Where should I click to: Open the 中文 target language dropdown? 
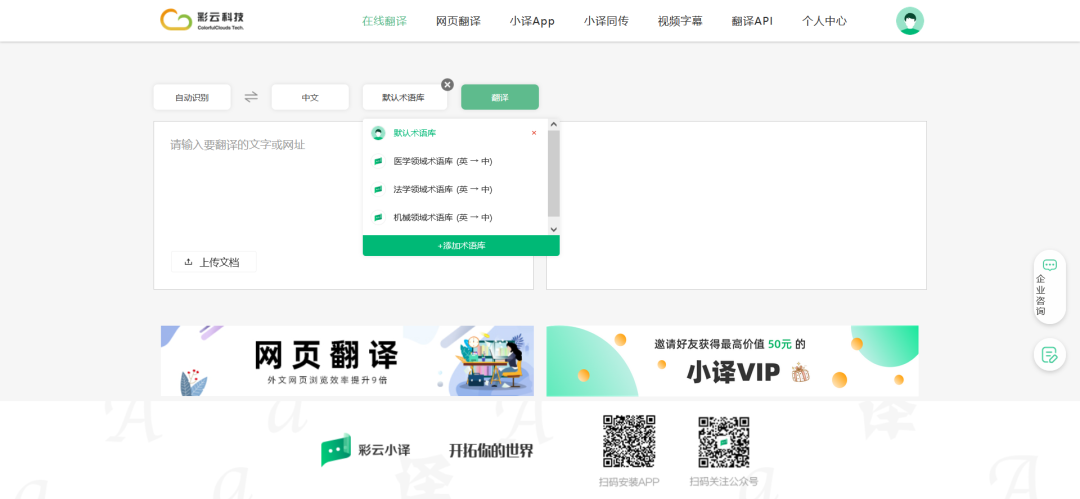point(310,97)
